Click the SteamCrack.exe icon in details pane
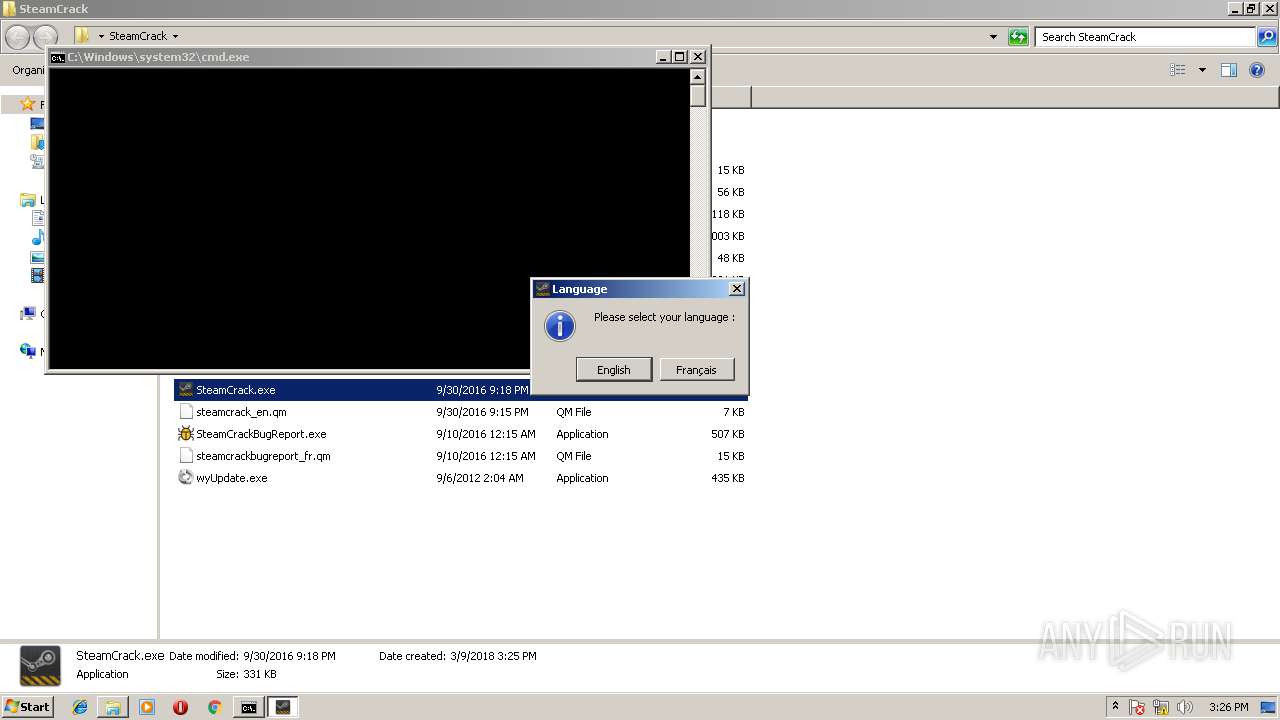Viewport: 1280px width, 720px height. pos(40,666)
